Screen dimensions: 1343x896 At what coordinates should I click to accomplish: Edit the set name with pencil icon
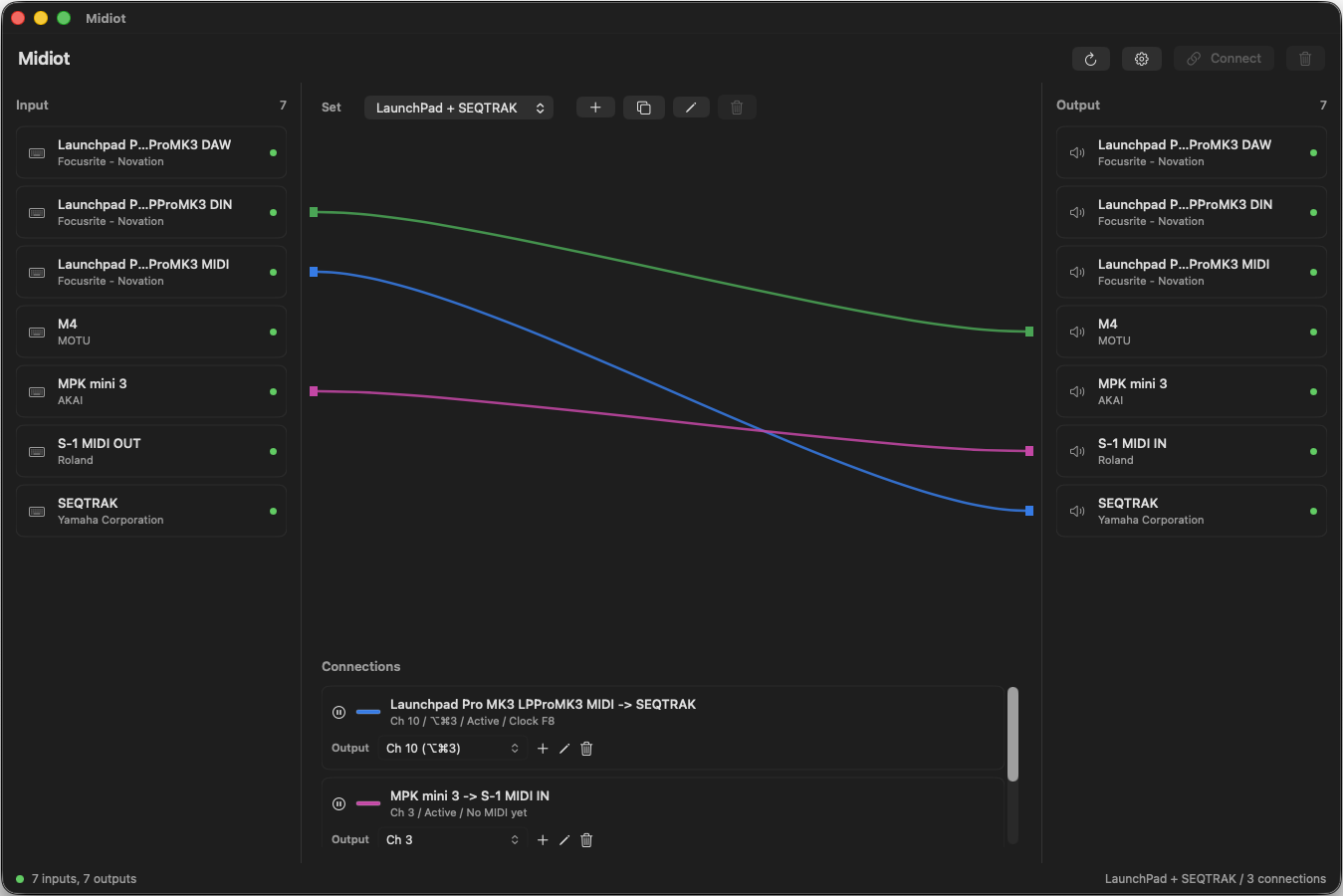click(691, 108)
